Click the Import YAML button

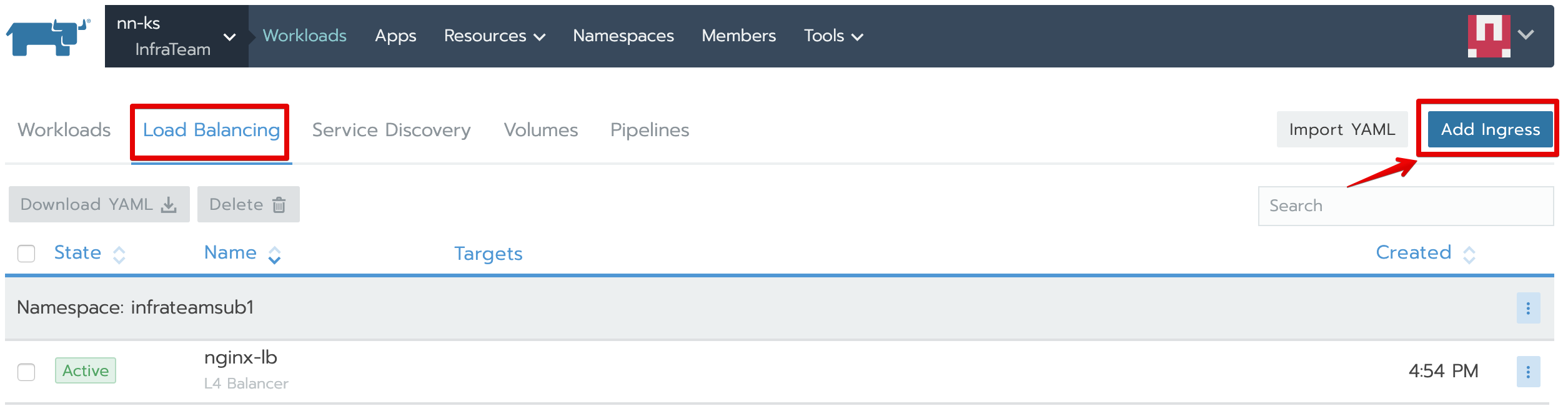pyautogui.click(x=1342, y=129)
